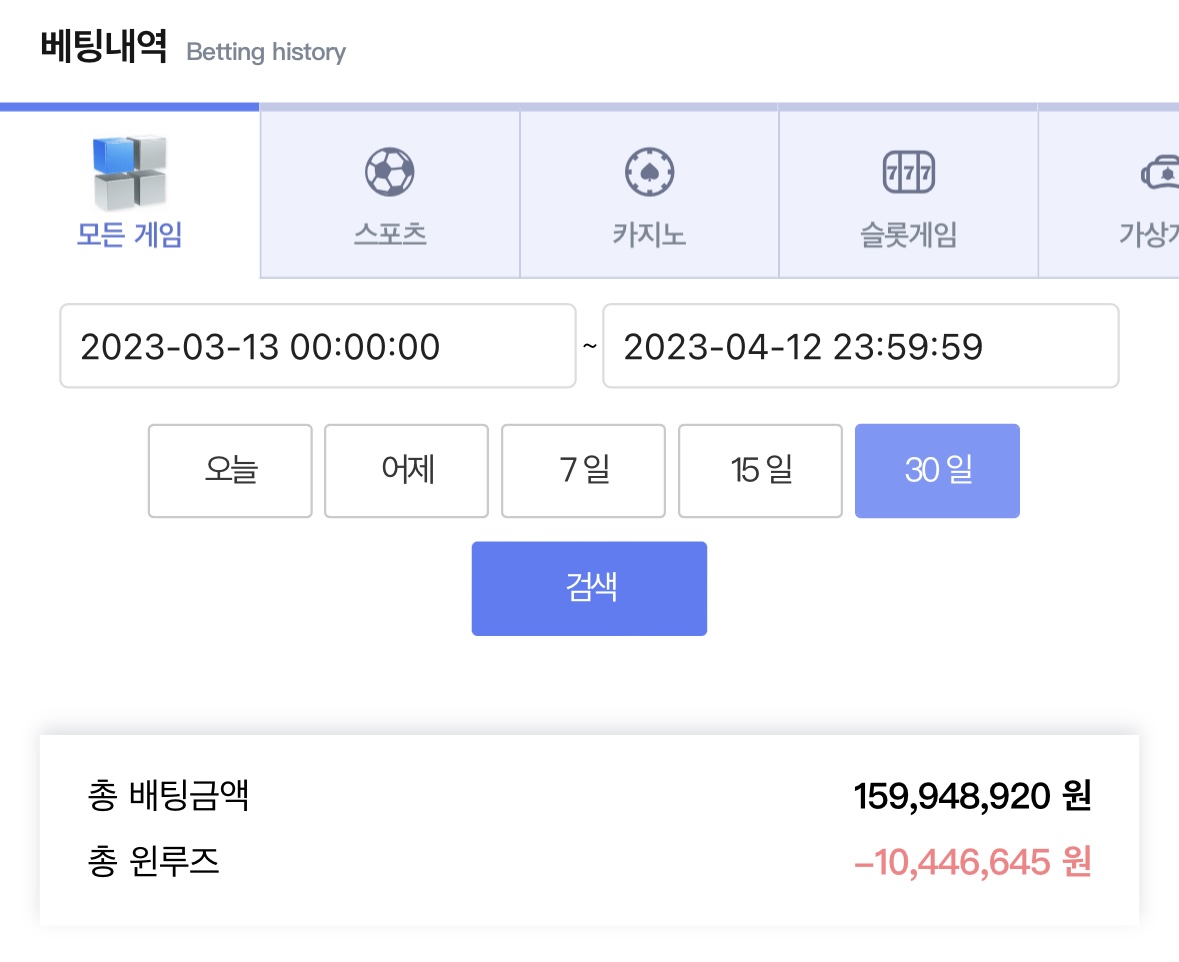1179x962 pixels.
Task: Click the total bet amount 159,948,920 원
Action: coord(972,796)
